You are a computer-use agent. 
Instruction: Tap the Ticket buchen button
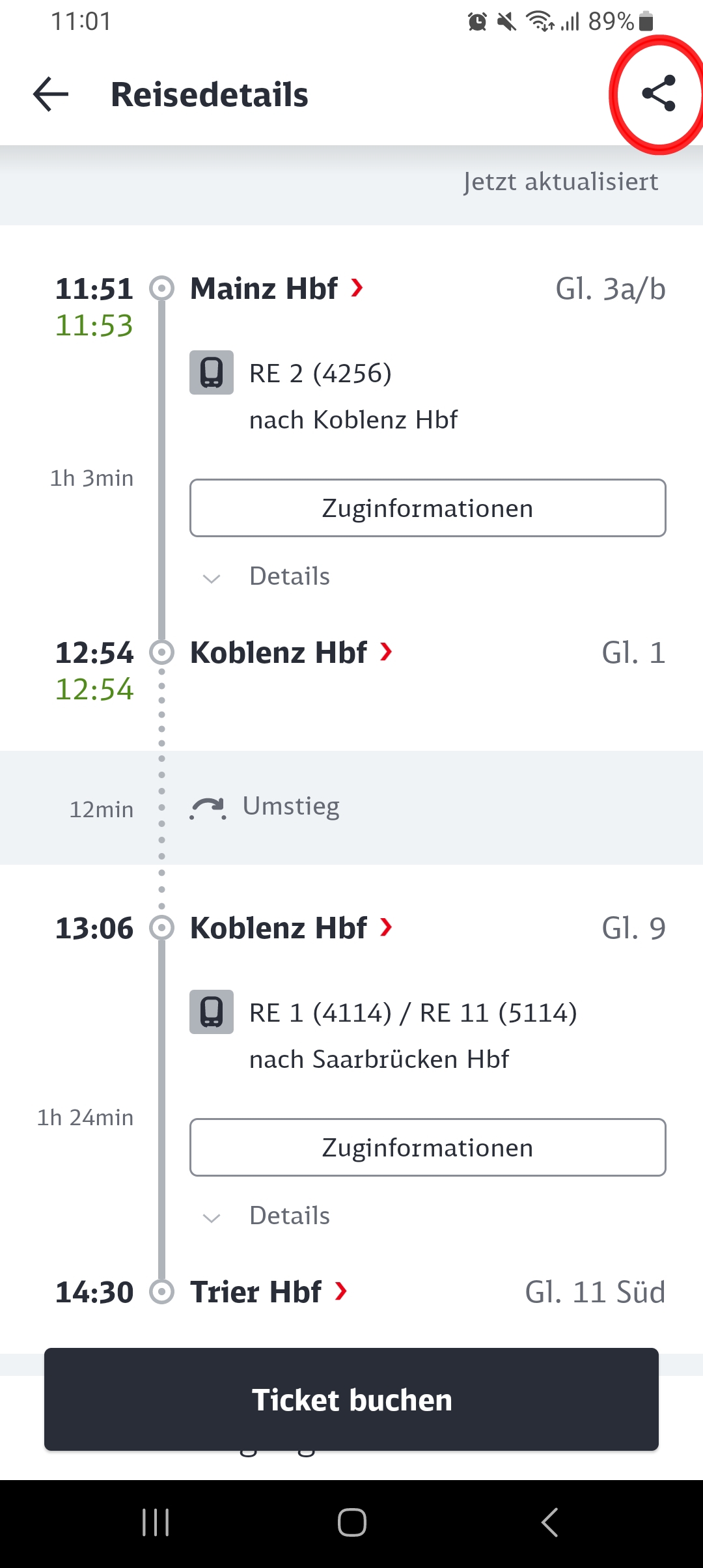351,1399
